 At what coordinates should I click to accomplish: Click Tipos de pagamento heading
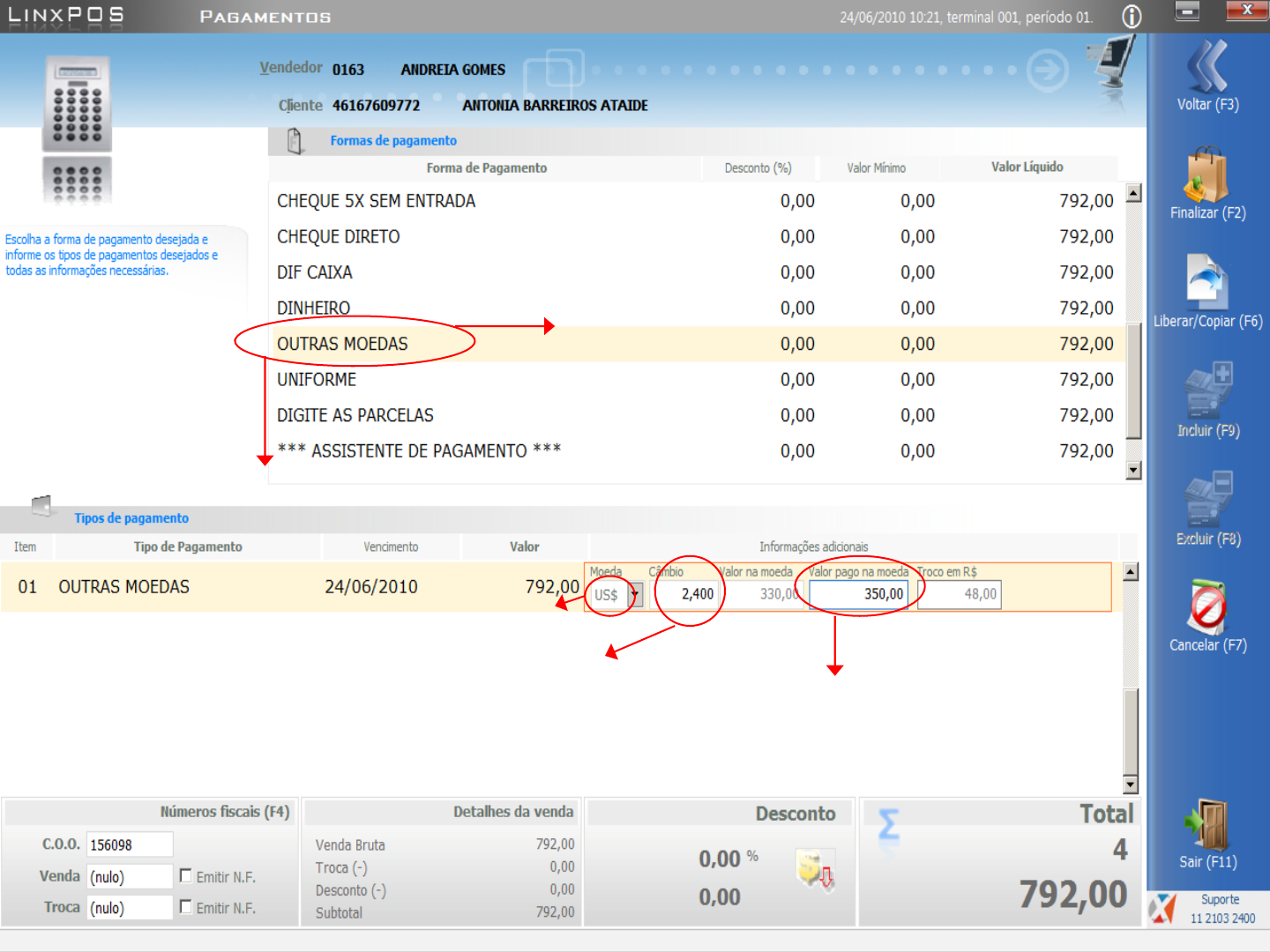point(131,518)
